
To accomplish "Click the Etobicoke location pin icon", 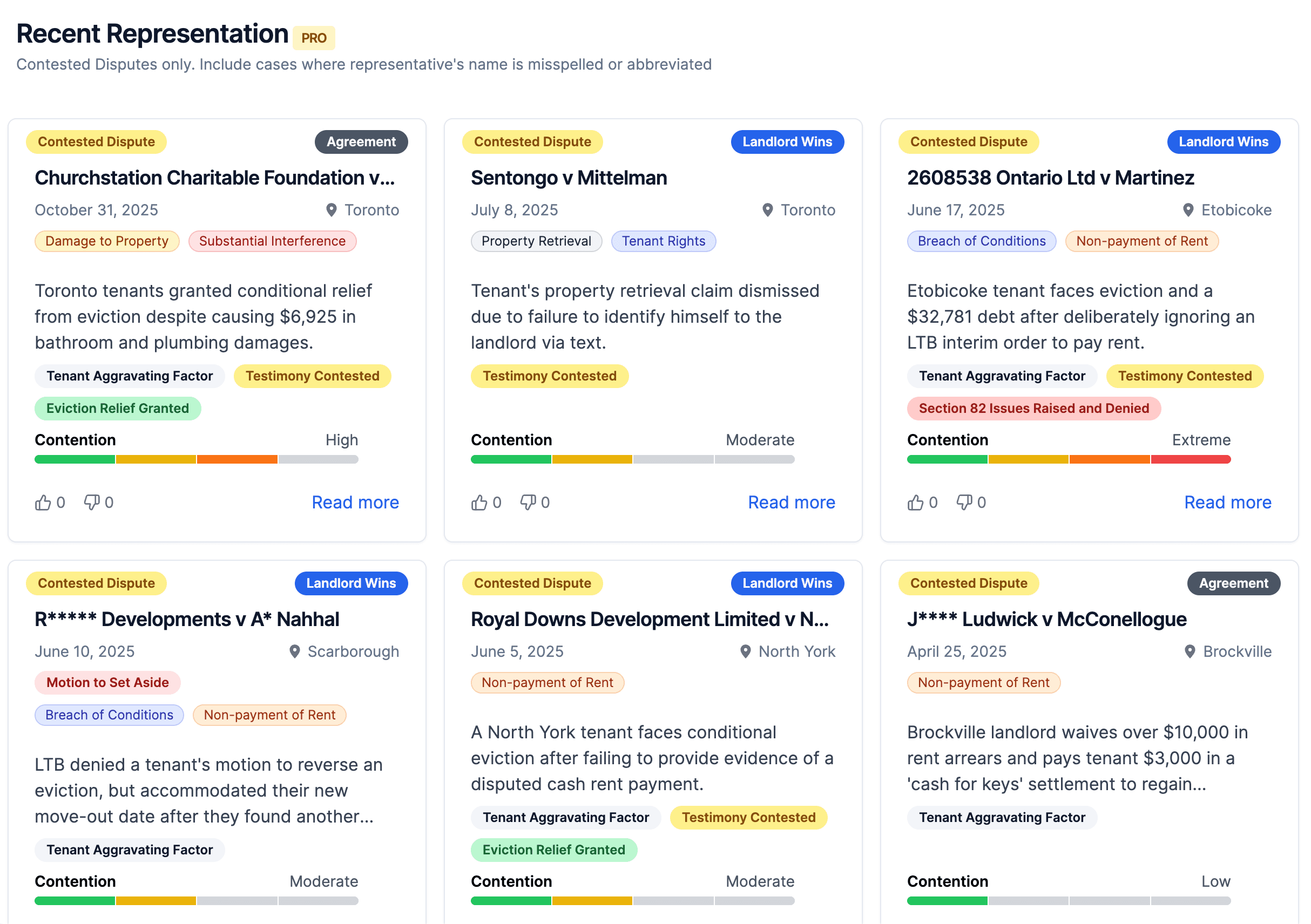I will point(1188,210).
